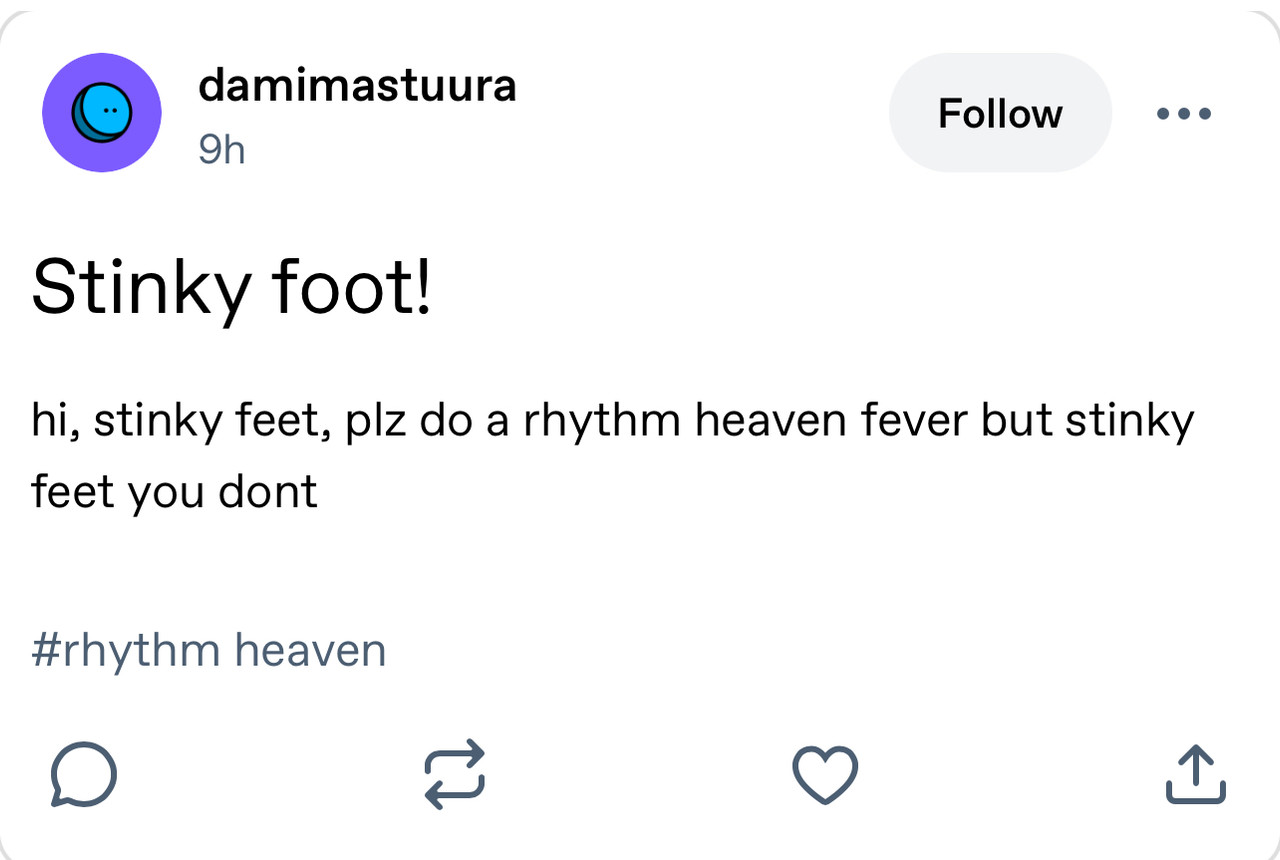Open the damimastuura username link
The image size is (1280, 860).
pos(358,86)
